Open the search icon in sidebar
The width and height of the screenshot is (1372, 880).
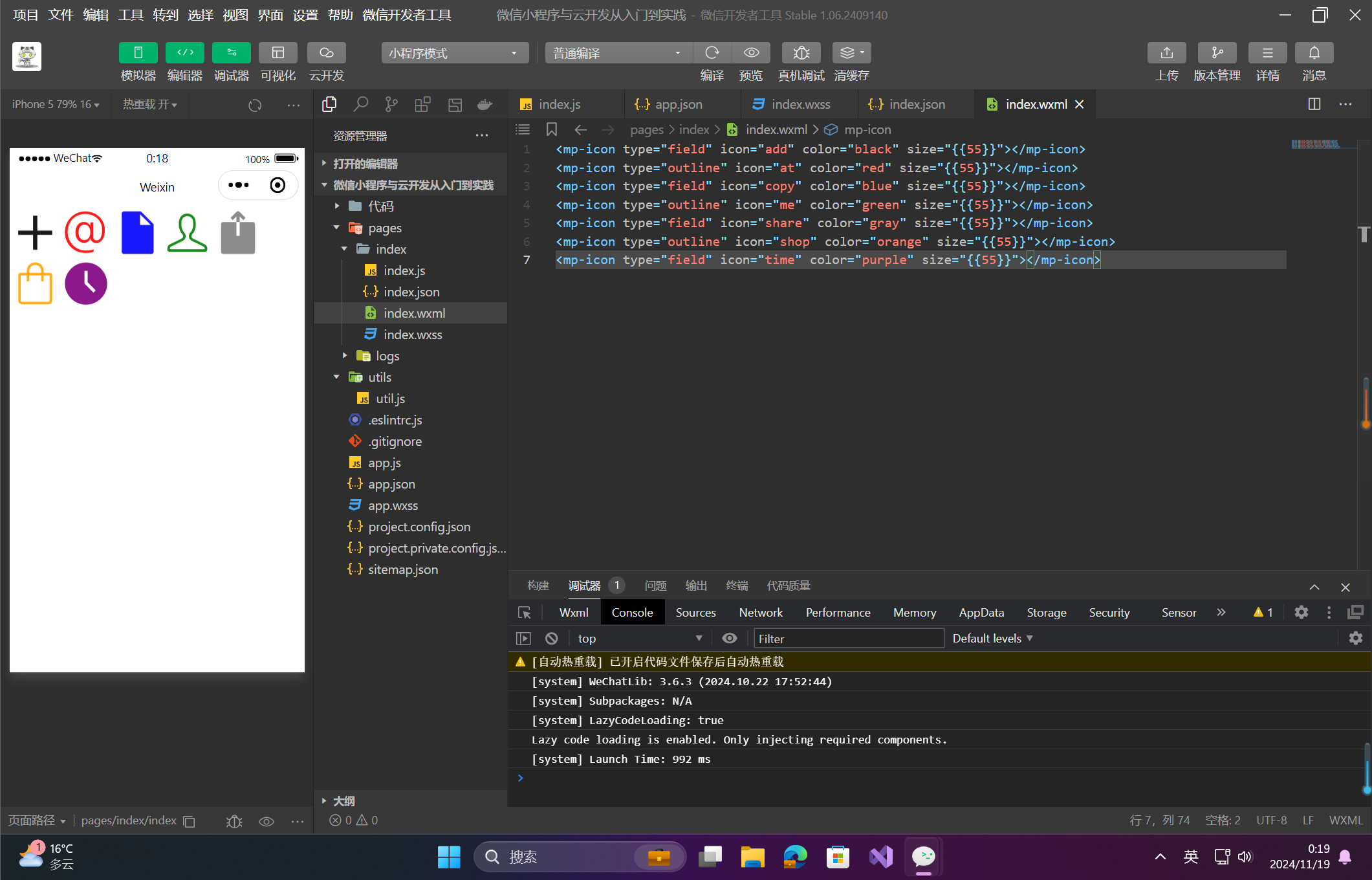pyautogui.click(x=360, y=104)
